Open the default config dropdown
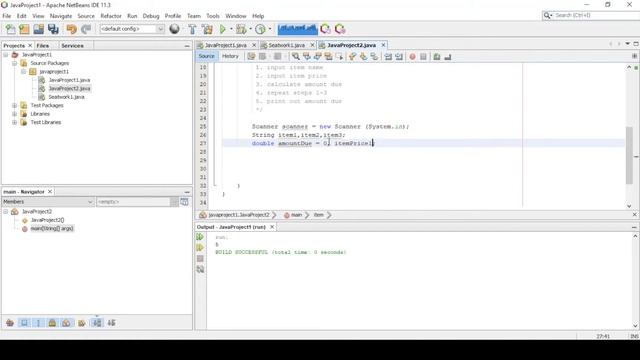The height and width of the screenshot is (360, 640). click(160, 29)
